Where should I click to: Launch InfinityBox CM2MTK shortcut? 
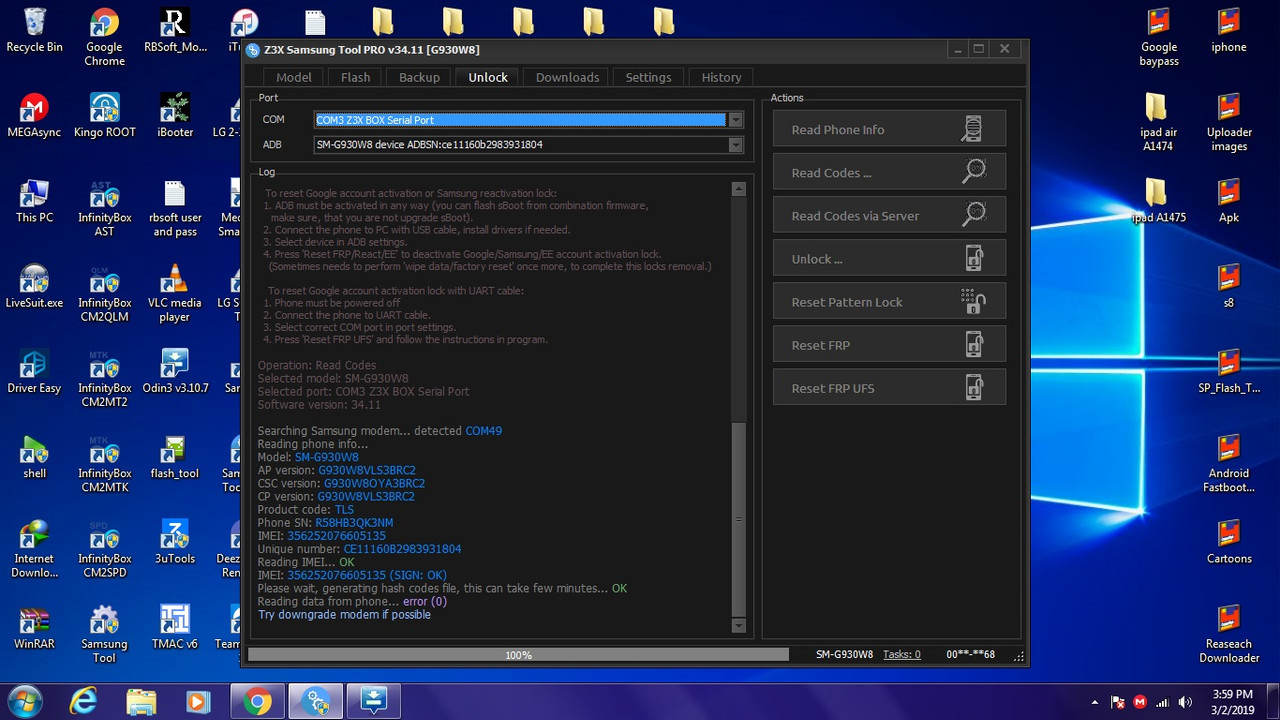pos(104,463)
